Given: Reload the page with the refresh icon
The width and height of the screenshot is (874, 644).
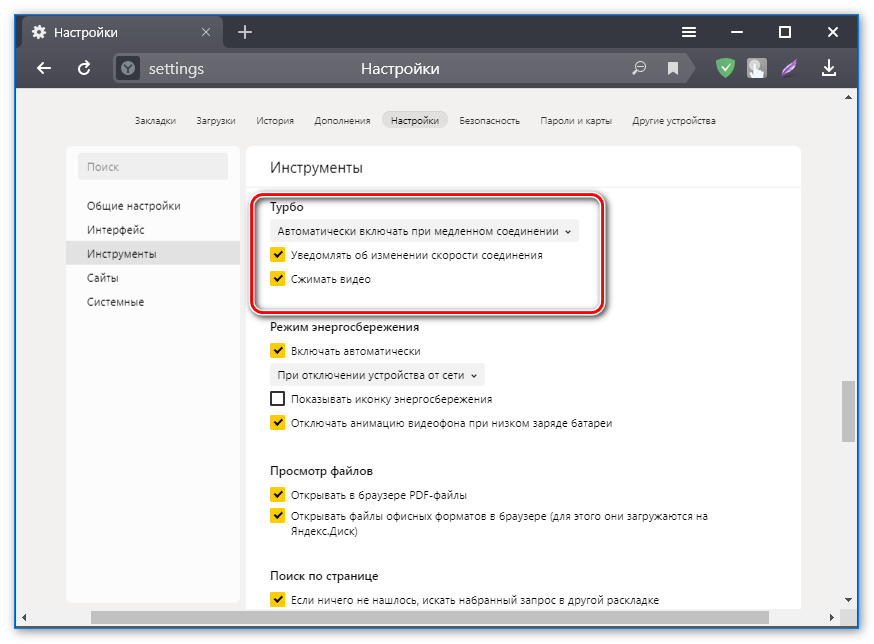Looking at the screenshot, I should pyautogui.click(x=85, y=68).
